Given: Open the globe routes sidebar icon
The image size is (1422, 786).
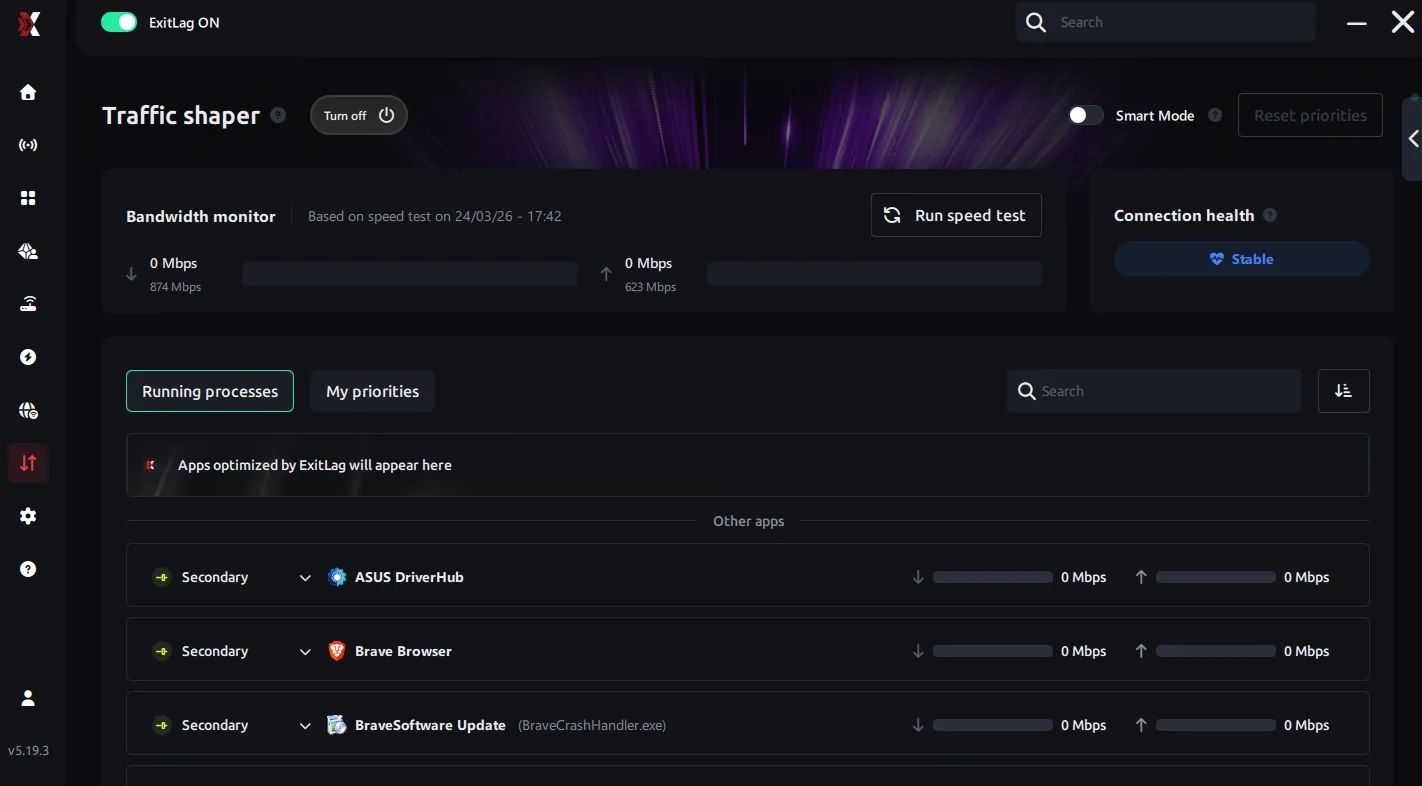Looking at the screenshot, I should tap(28, 410).
